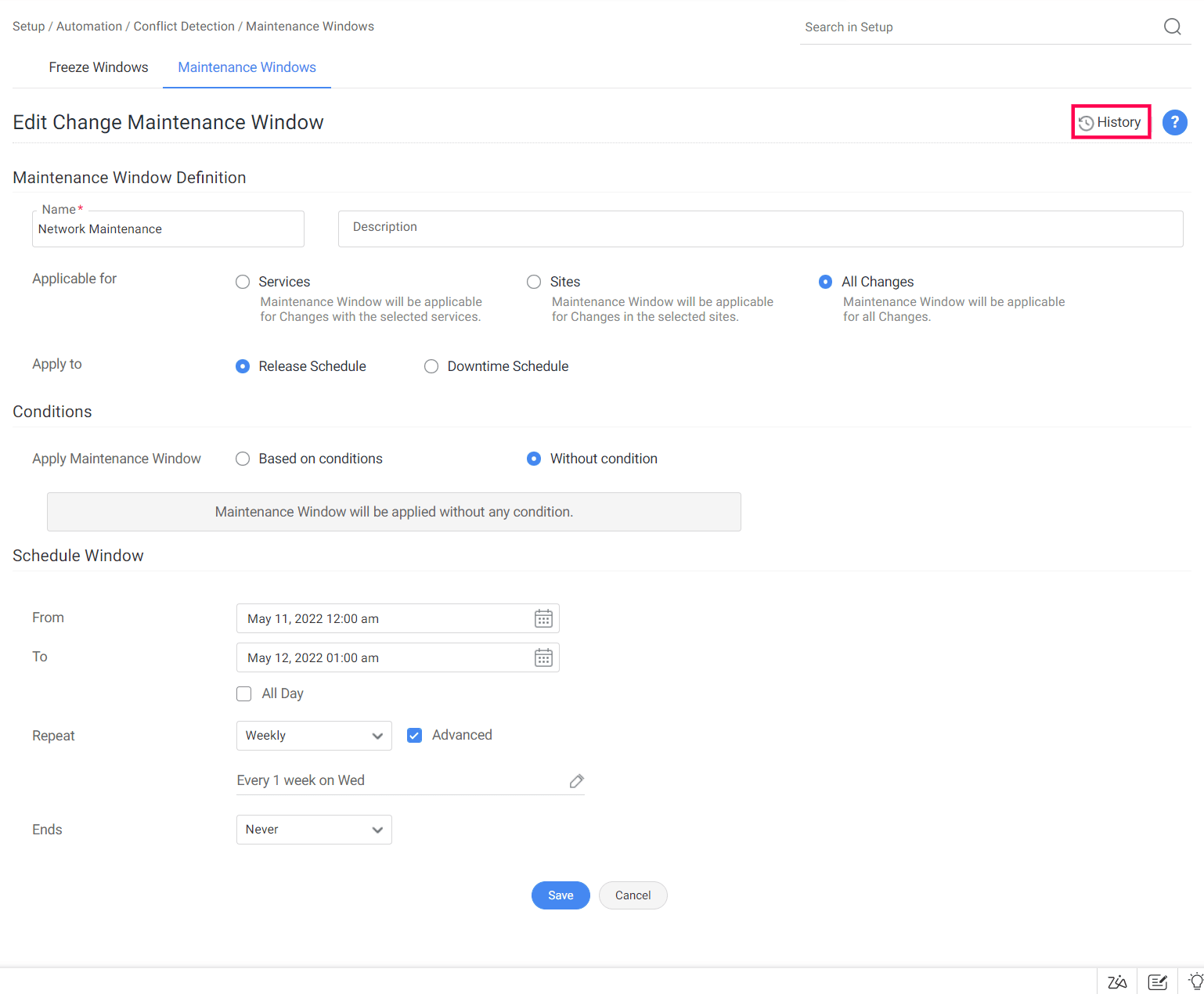Enable the All Day checkbox
Image resolution: width=1204 pixels, height=994 pixels.
(x=244, y=693)
